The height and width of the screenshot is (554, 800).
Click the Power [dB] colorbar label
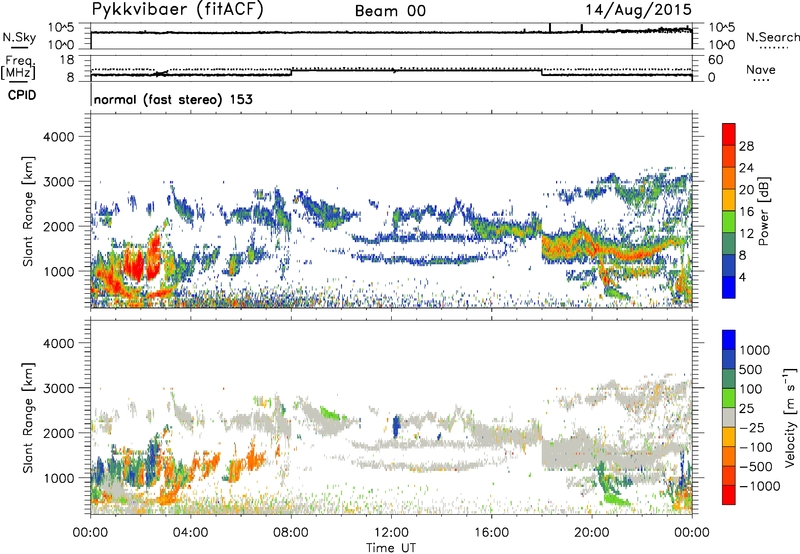[x=763, y=211]
